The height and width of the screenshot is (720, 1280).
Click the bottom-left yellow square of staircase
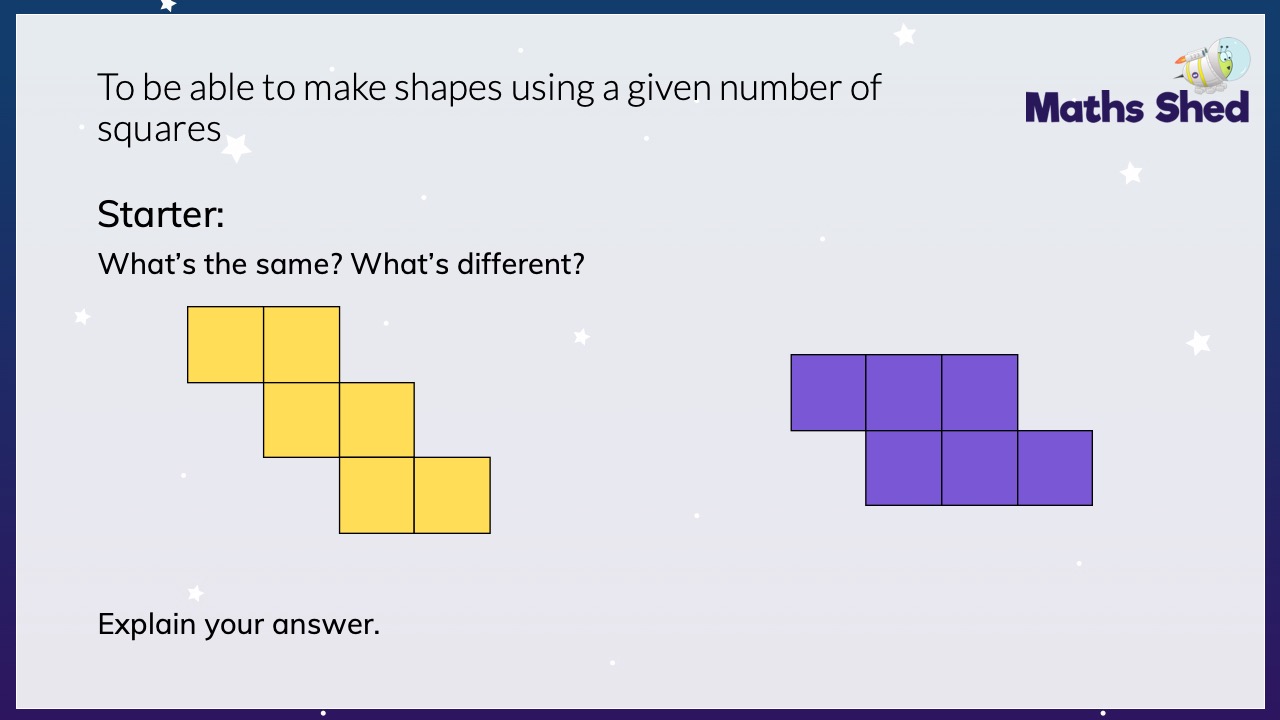(x=377, y=495)
